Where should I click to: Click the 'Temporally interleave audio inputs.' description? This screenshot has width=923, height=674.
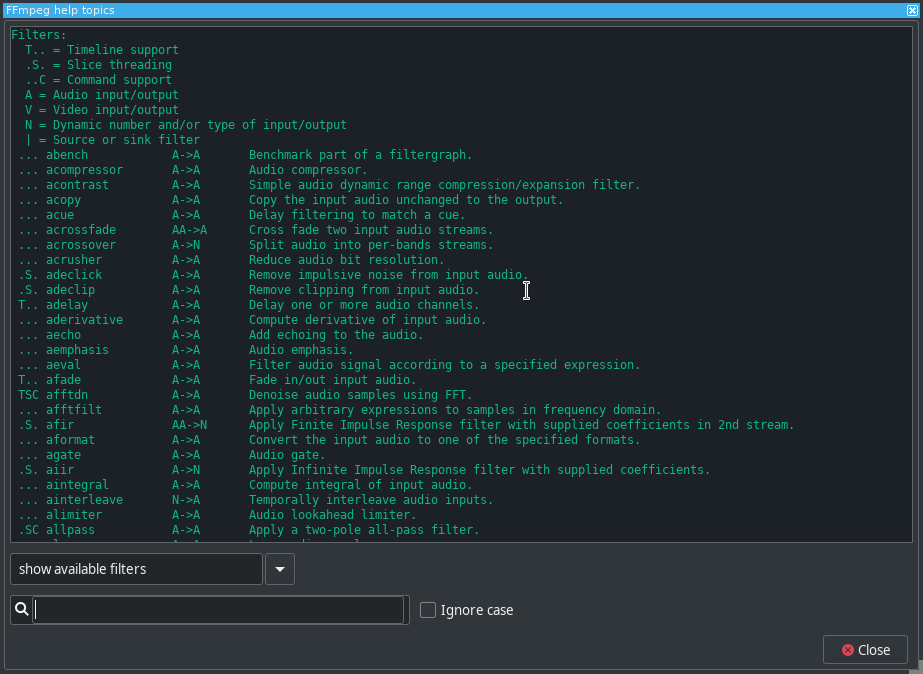coord(371,500)
